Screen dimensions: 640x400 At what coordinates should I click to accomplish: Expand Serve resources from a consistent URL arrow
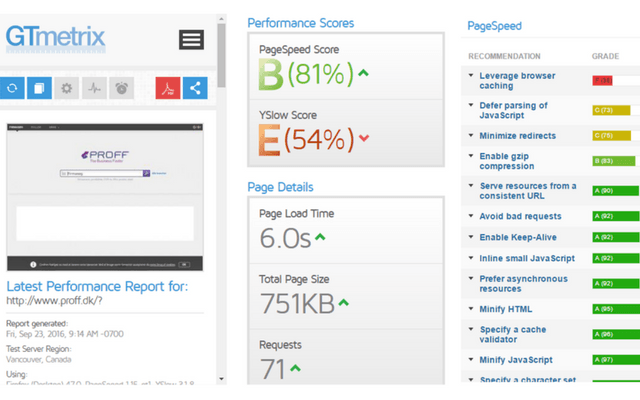[471, 186]
